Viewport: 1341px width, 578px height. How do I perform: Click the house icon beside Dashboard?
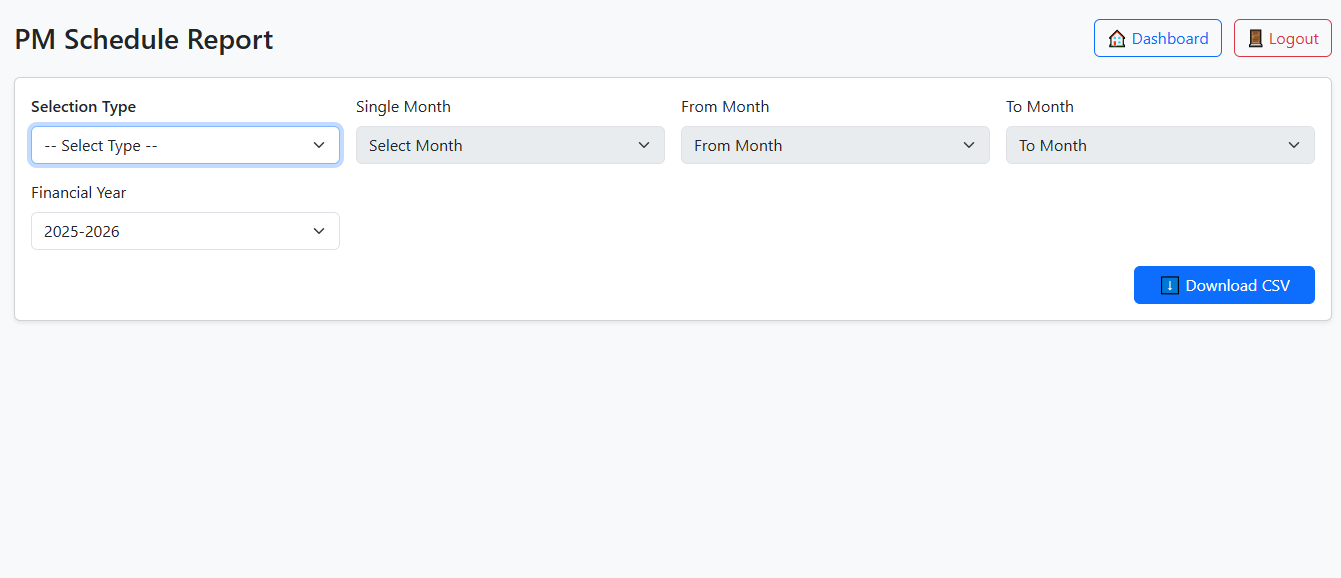pos(1117,39)
